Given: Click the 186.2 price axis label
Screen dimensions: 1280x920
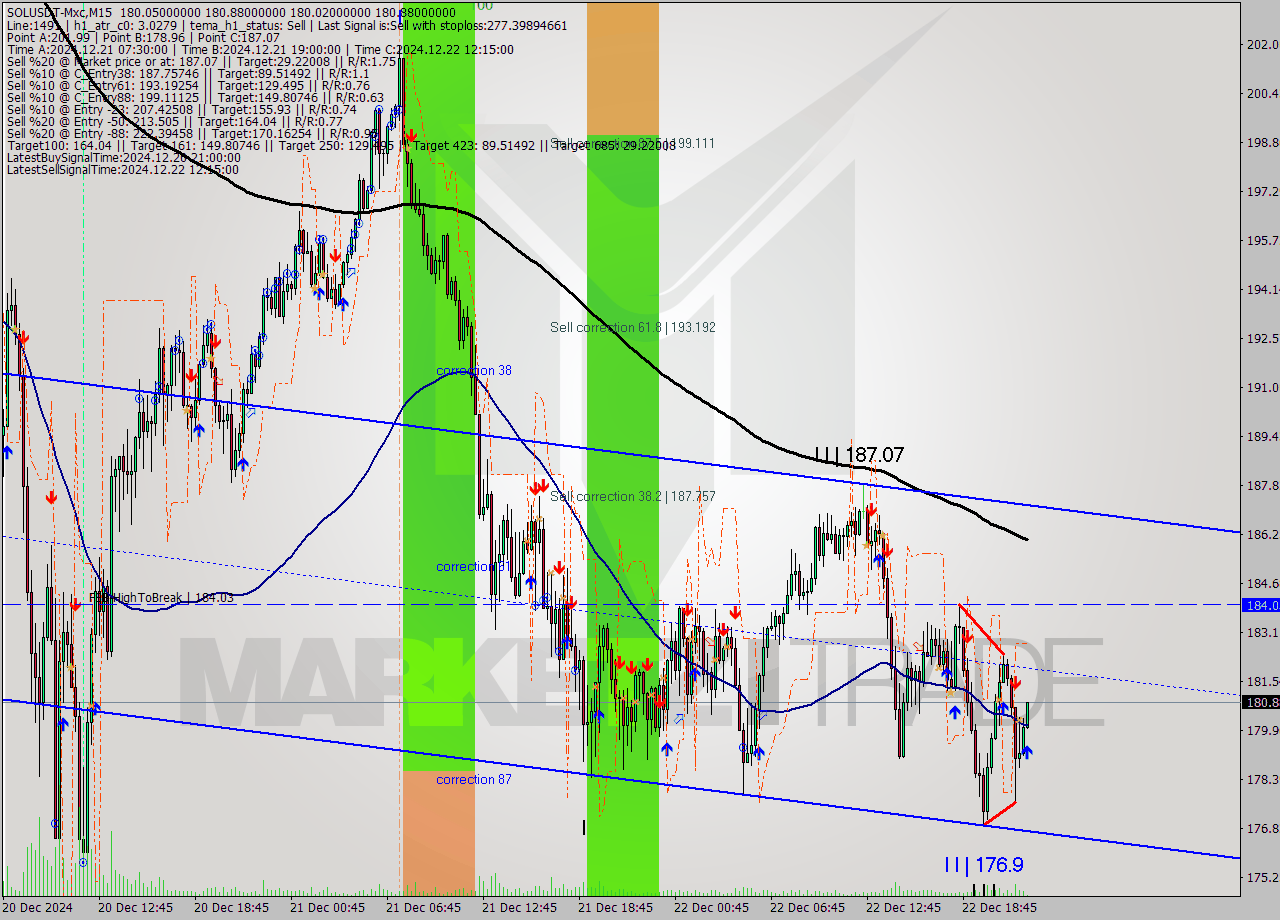Looking at the screenshot, I should coord(1263,534).
